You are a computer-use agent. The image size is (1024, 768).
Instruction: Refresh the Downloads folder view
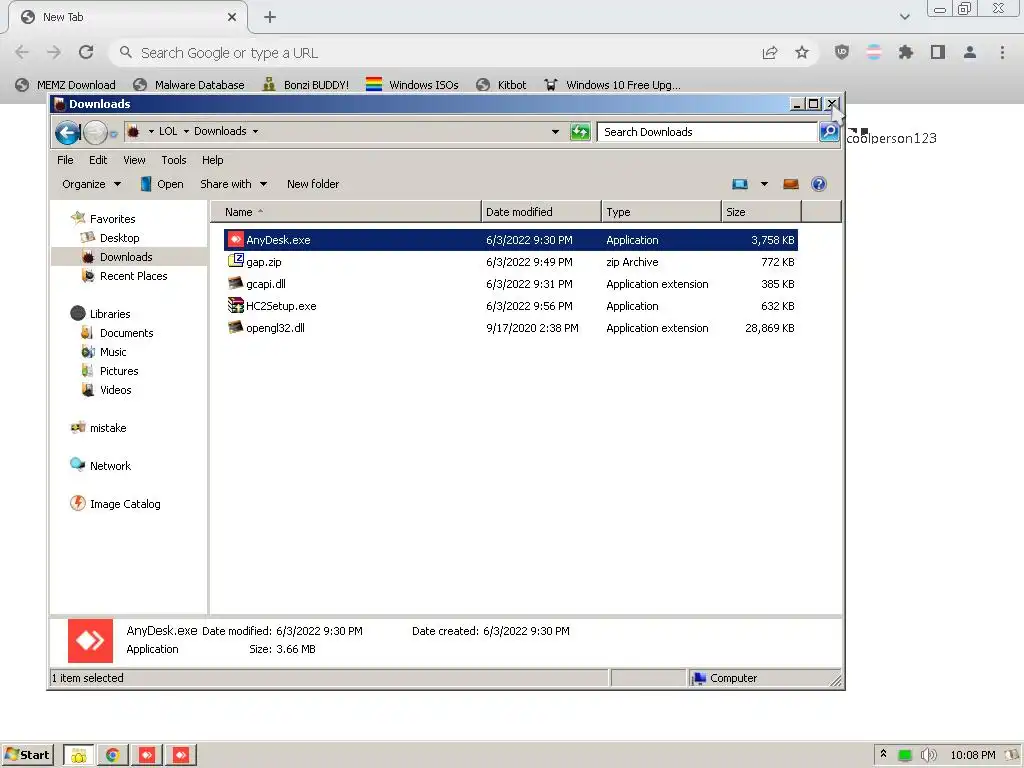pos(580,132)
